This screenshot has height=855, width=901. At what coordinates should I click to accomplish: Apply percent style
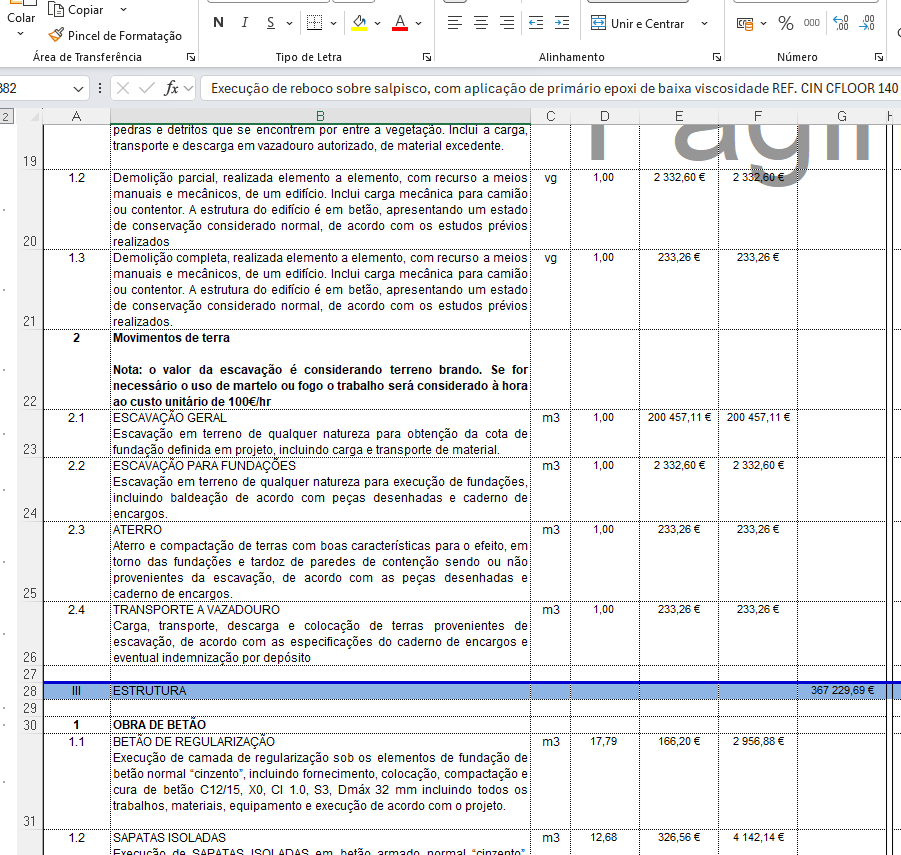[x=786, y=23]
